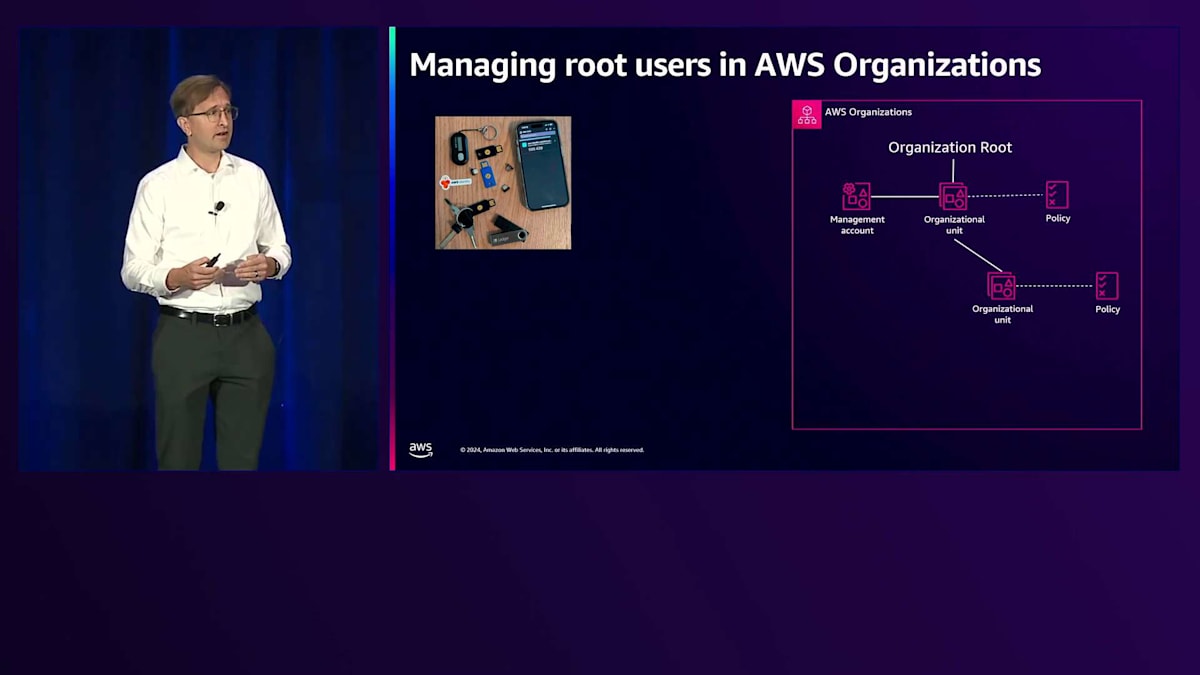1200x675 pixels.
Task: Select the Policy icon beside lower unit
Action: [1107, 286]
